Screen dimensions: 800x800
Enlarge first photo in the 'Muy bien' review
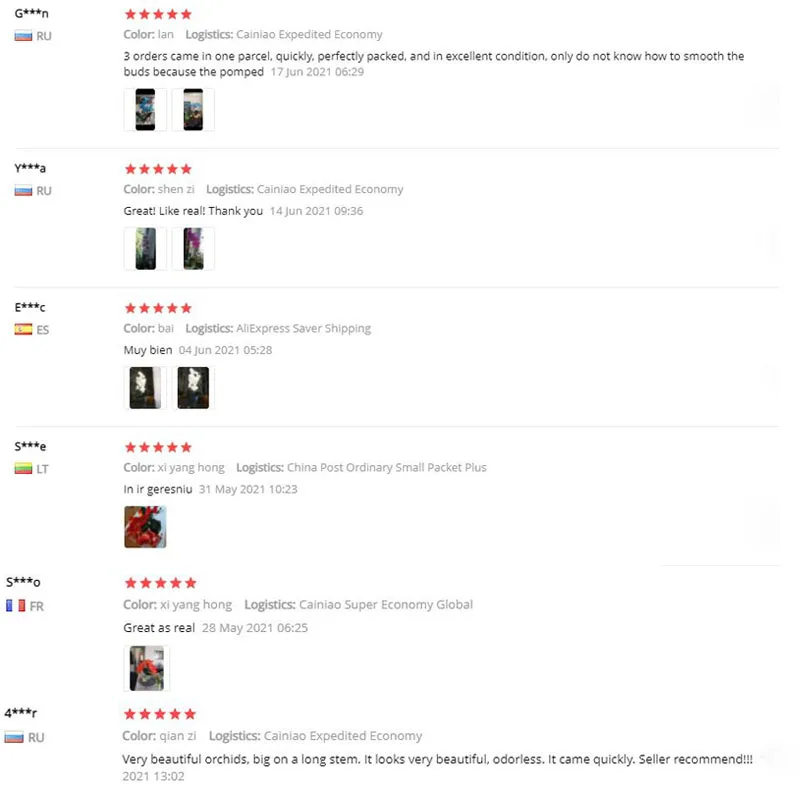coord(145,387)
